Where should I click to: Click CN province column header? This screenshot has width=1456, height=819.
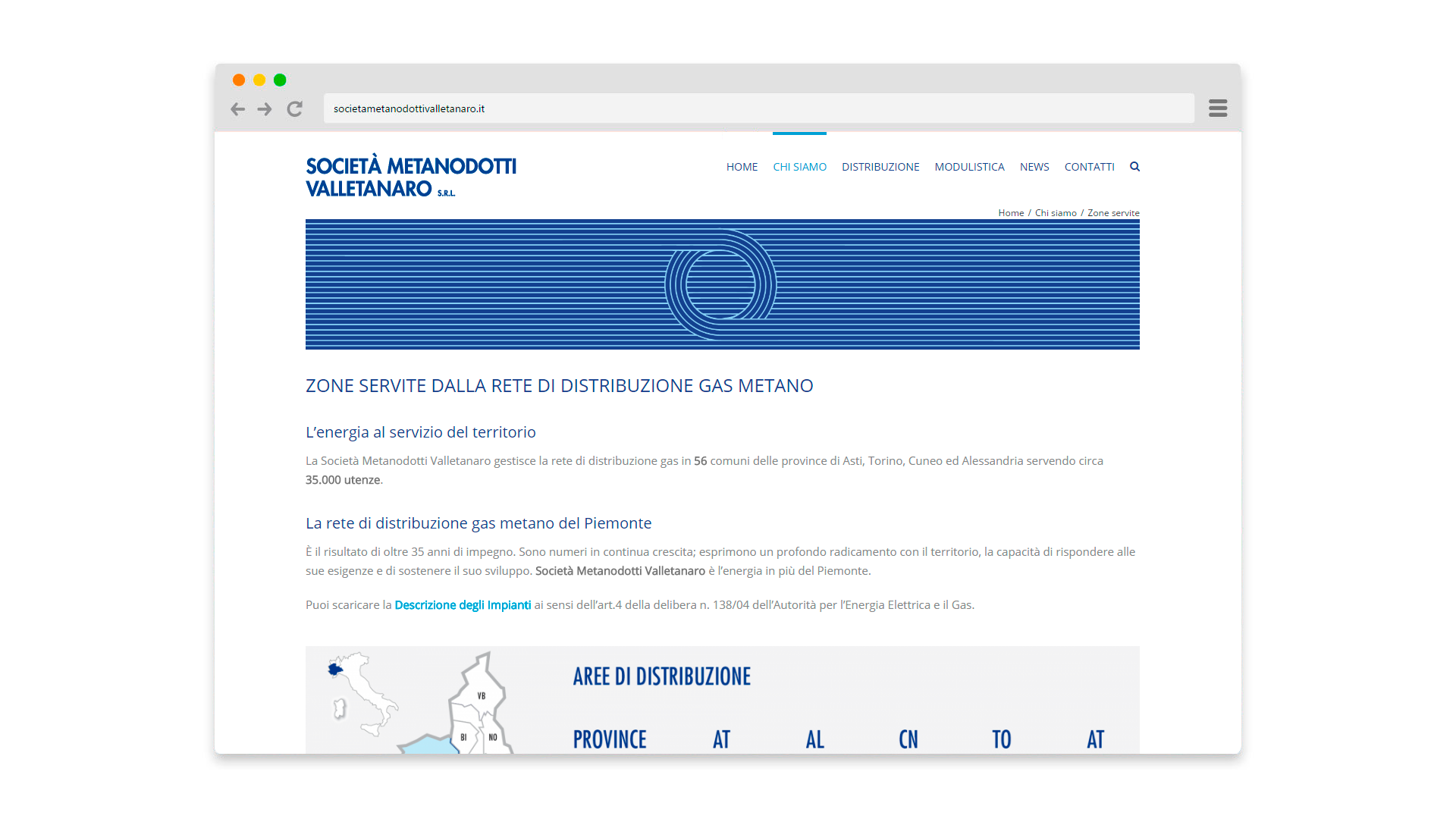tap(908, 739)
